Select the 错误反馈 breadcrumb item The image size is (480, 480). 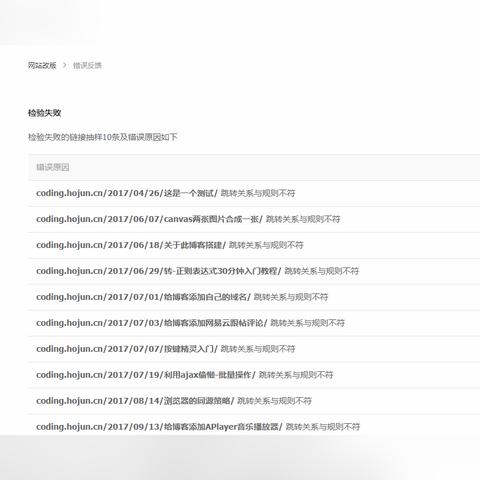tap(87, 65)
